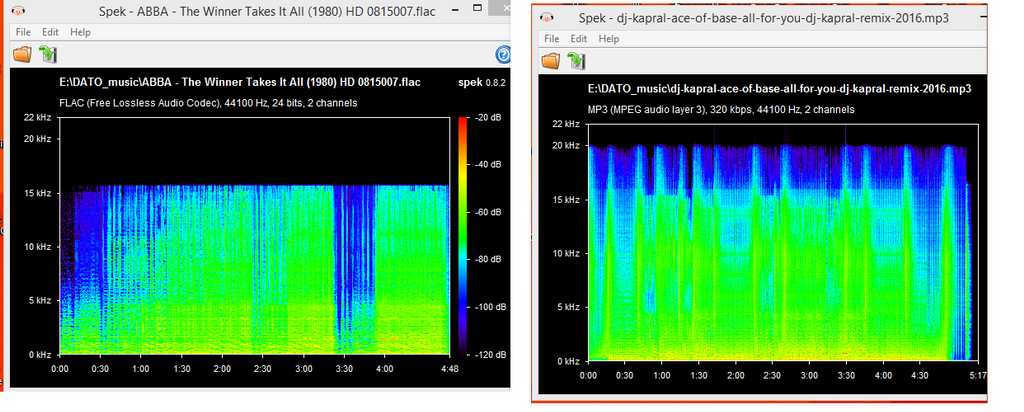Click '22 kHz' axis label in ABBA window
The width and height of the screenshot is (1024, 412).
[39, 118]
